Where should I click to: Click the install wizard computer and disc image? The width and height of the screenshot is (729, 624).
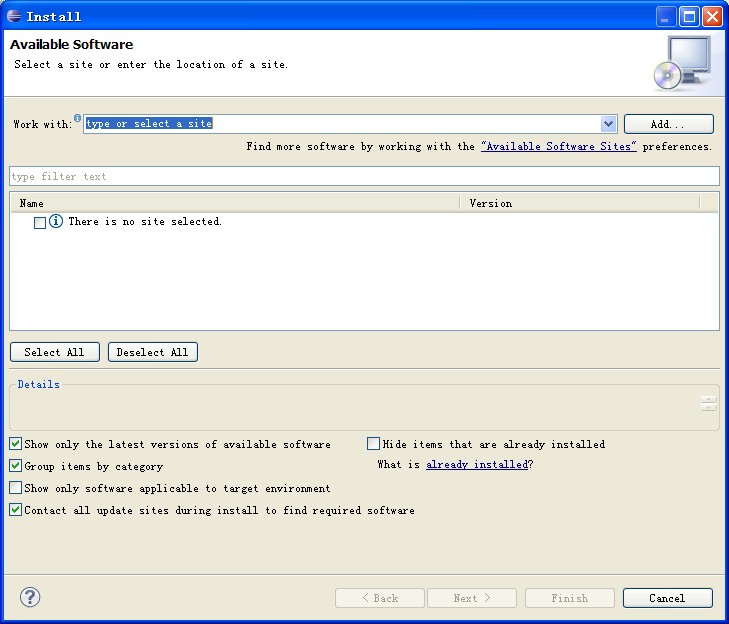(x=683, y=63)
